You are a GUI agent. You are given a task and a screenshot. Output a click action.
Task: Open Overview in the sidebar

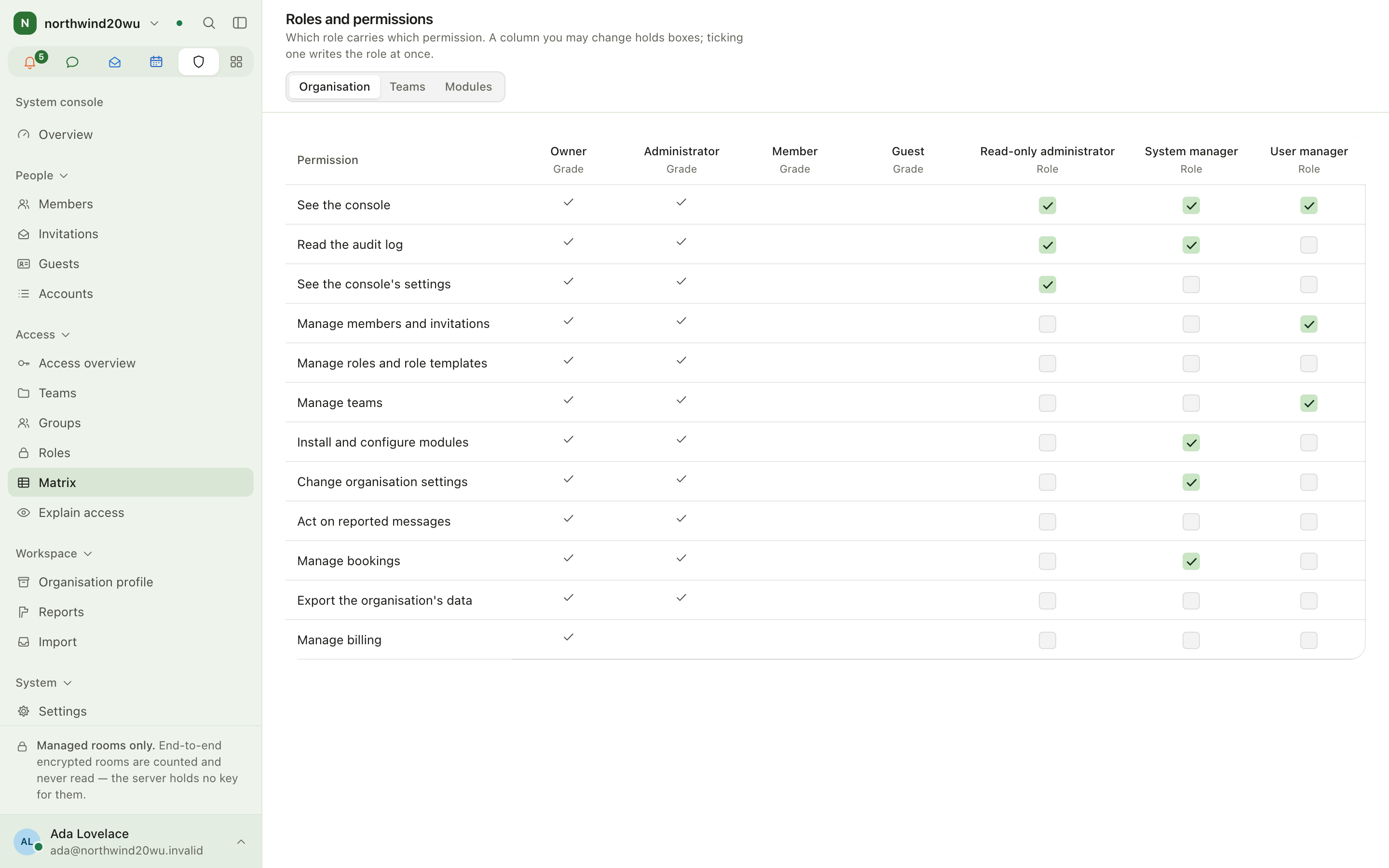(130, 135)
